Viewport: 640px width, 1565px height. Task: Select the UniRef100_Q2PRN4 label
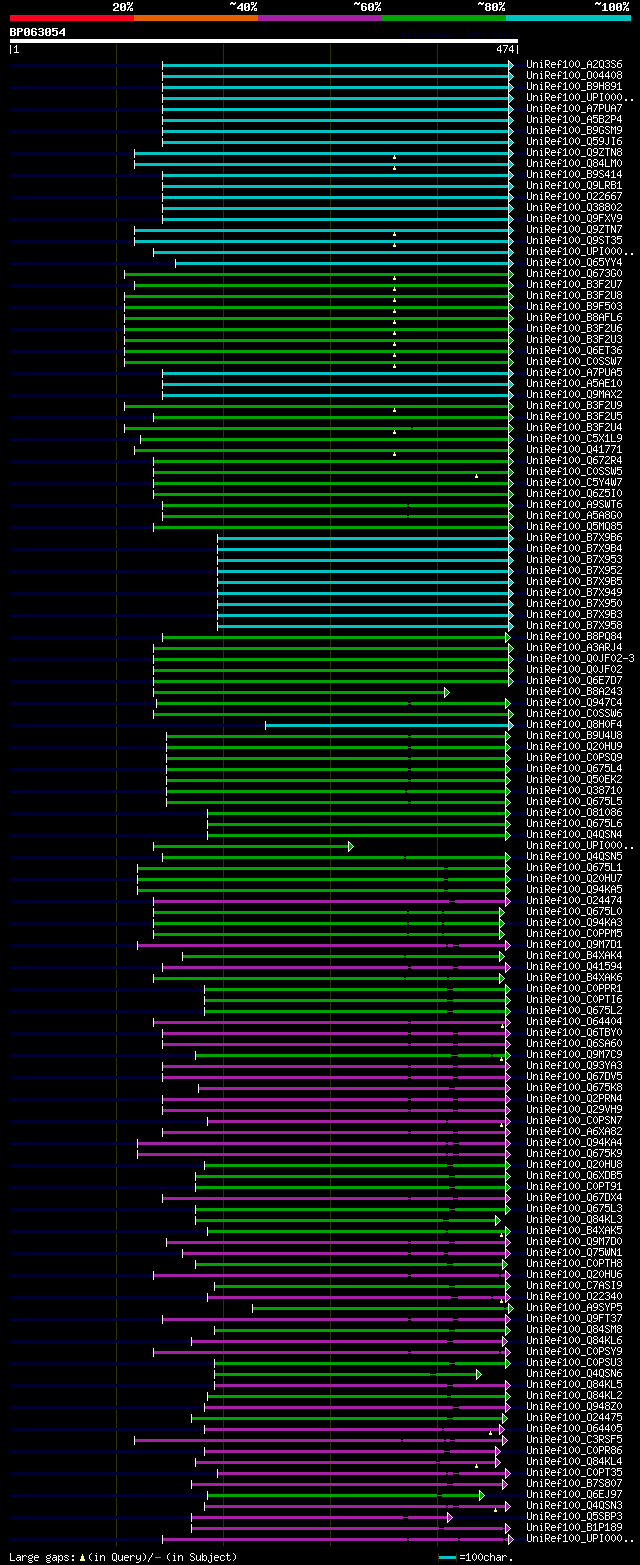(x=576, y=1098)
